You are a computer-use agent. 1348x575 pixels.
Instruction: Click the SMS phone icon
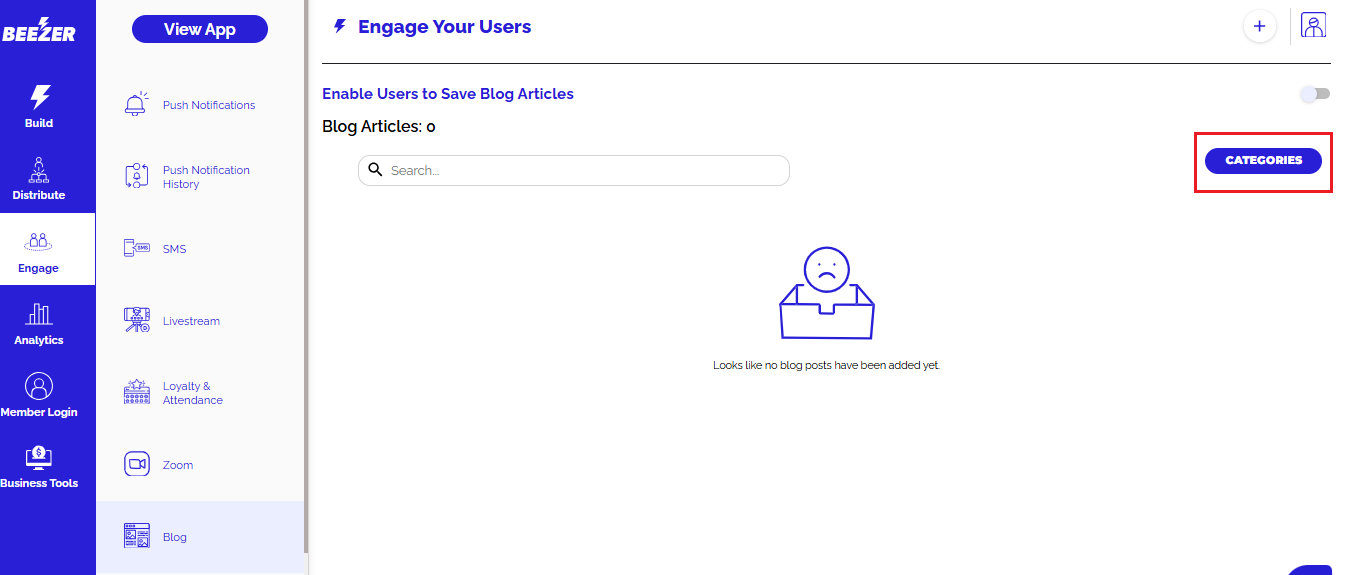click(136, 249)
